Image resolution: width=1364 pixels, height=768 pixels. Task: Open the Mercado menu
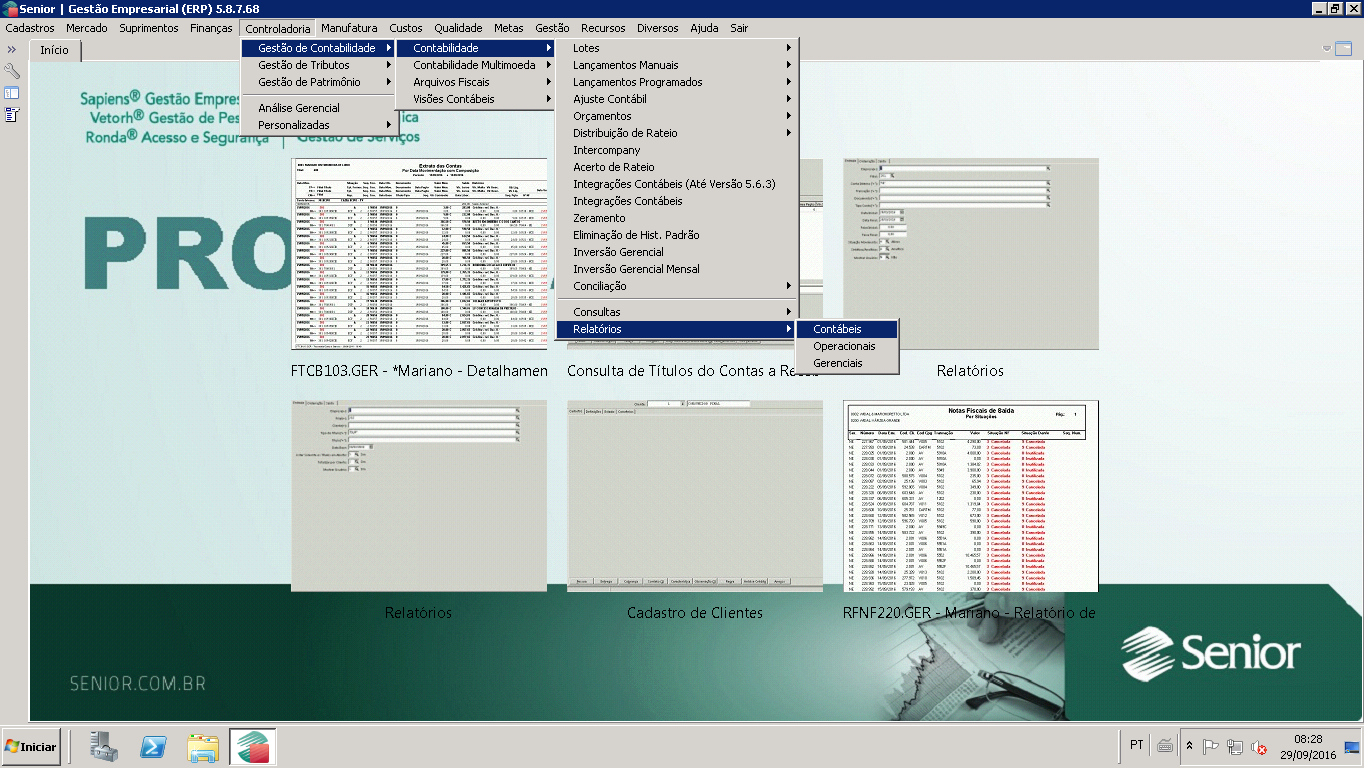click(87, 28)
